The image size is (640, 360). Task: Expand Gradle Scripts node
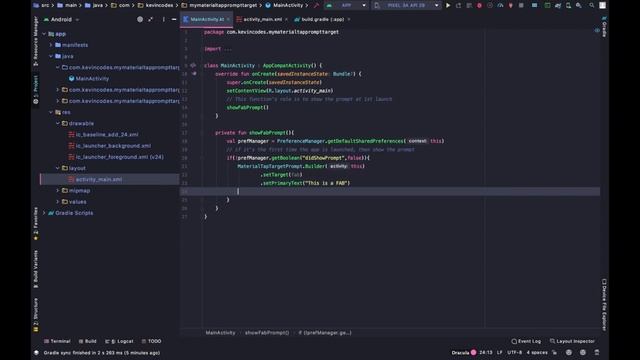(x=44, y=213)
